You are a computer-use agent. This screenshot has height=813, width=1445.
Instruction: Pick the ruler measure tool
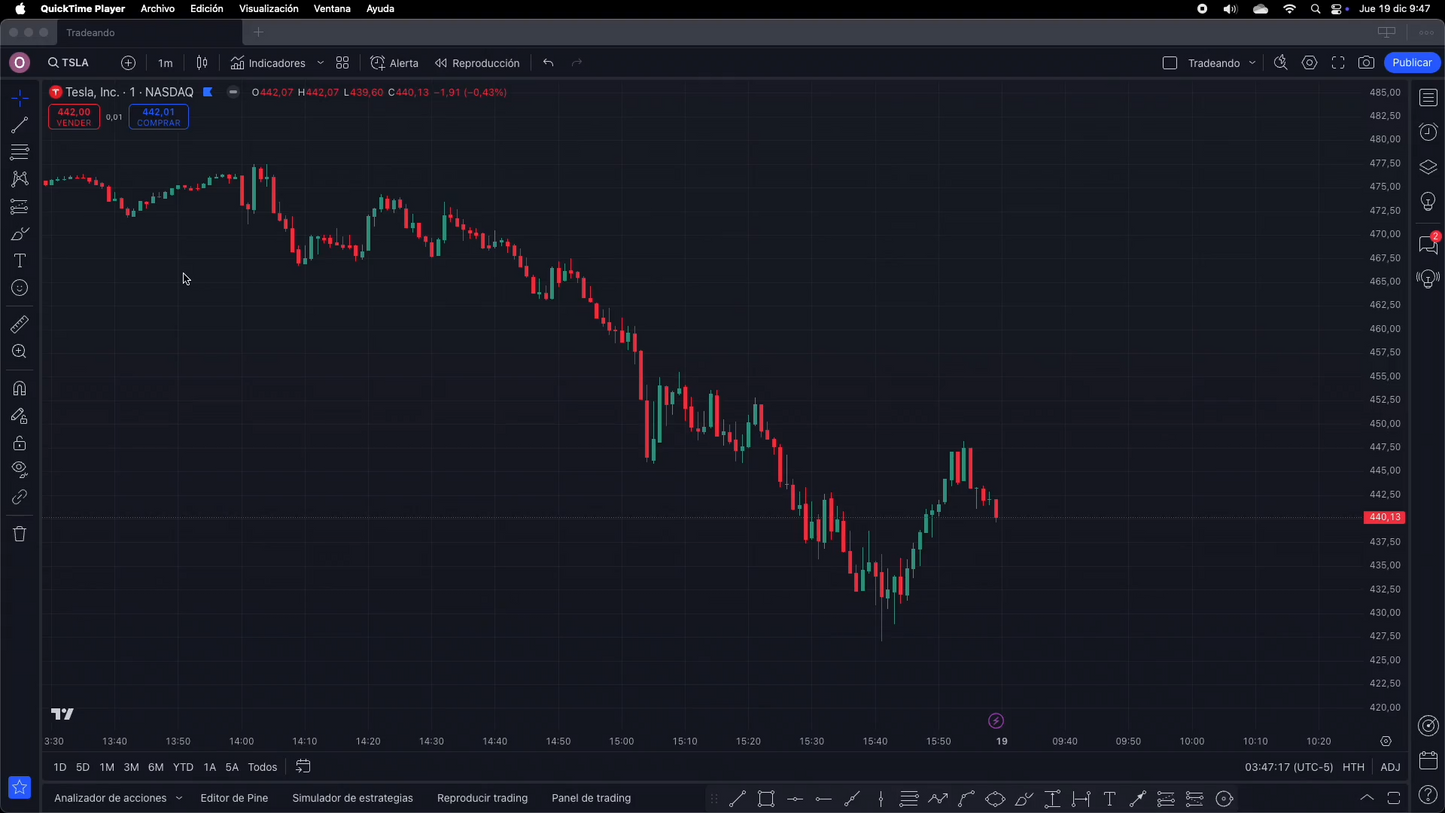(x=19, y=325)
